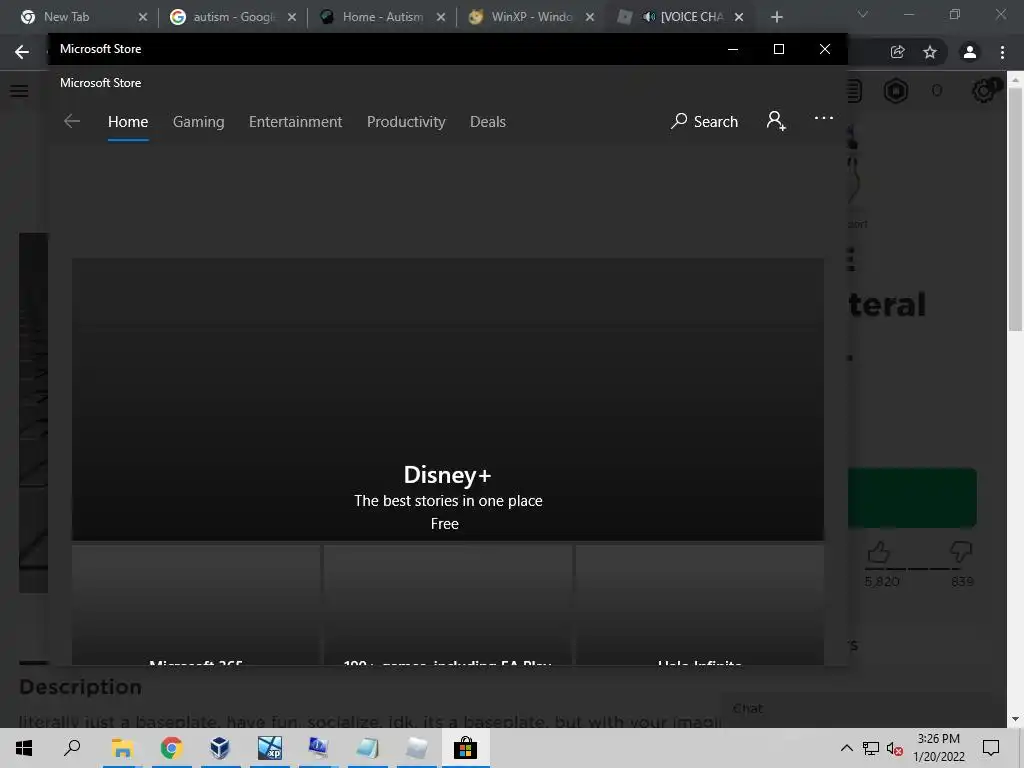The width and height of the screenshot is (1024, 768).
Task: Click the audio speaker icon on VOICE CHAT tab
Action: [648, 17]
